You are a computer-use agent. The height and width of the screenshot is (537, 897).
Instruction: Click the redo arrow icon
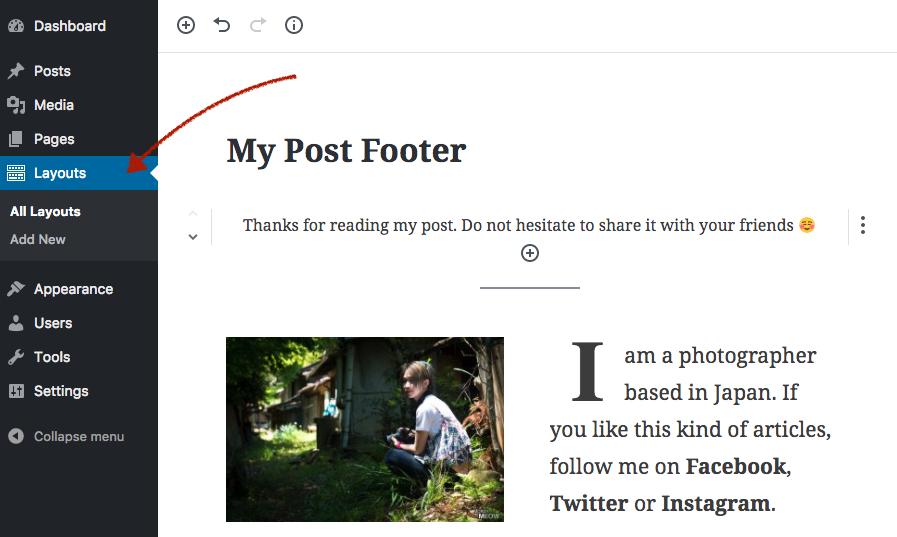click(x=258, y=25)
